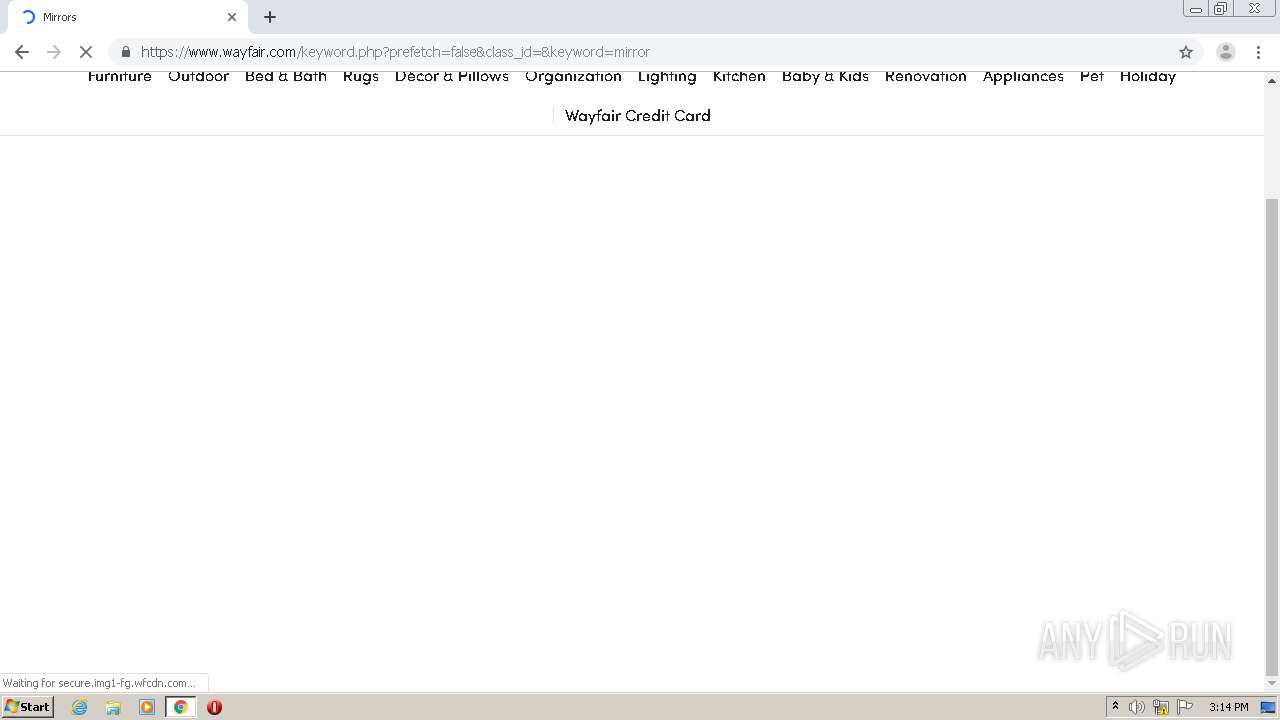The height and width of the screenshot is (720, 1280).
Task: View site security info via padlock
Action: point(125,52)
